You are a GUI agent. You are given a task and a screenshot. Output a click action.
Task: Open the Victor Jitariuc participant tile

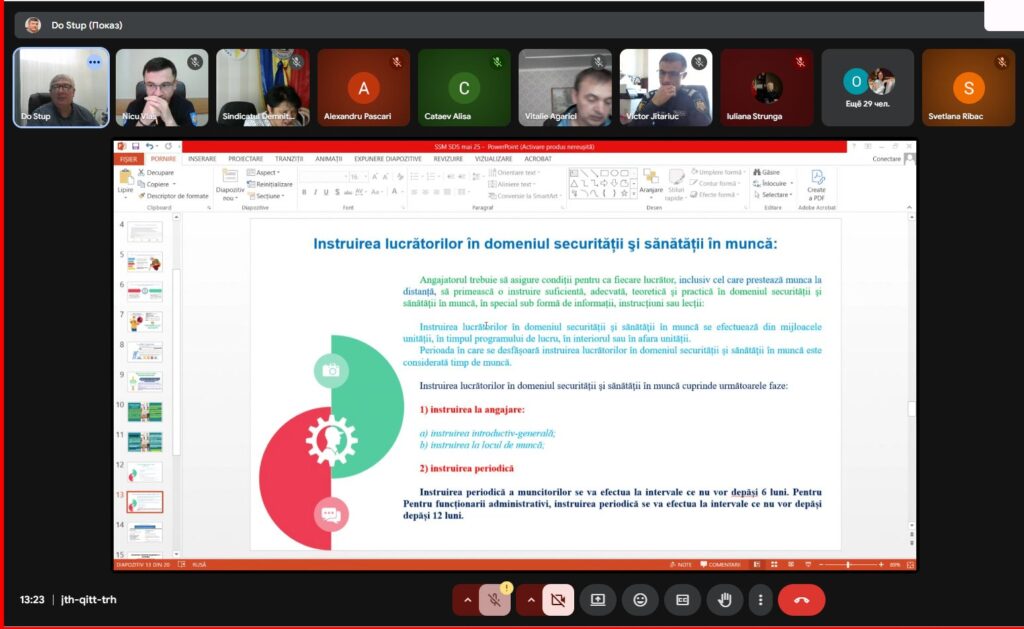(666, 88)
